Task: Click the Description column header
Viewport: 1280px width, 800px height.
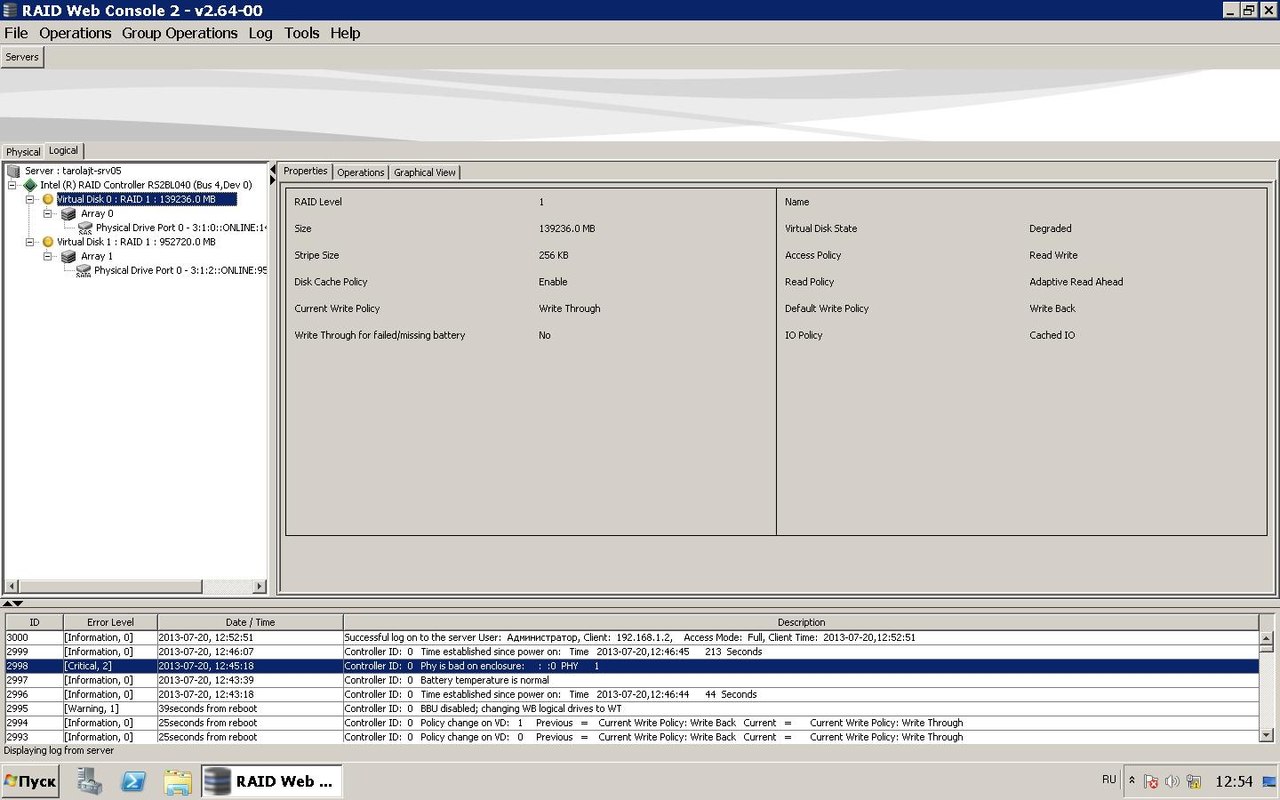Action: point(801,622)
